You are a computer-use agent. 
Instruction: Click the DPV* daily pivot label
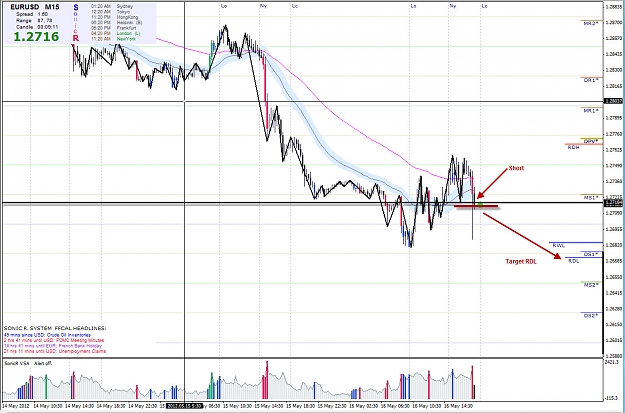[x=591, y=142]
